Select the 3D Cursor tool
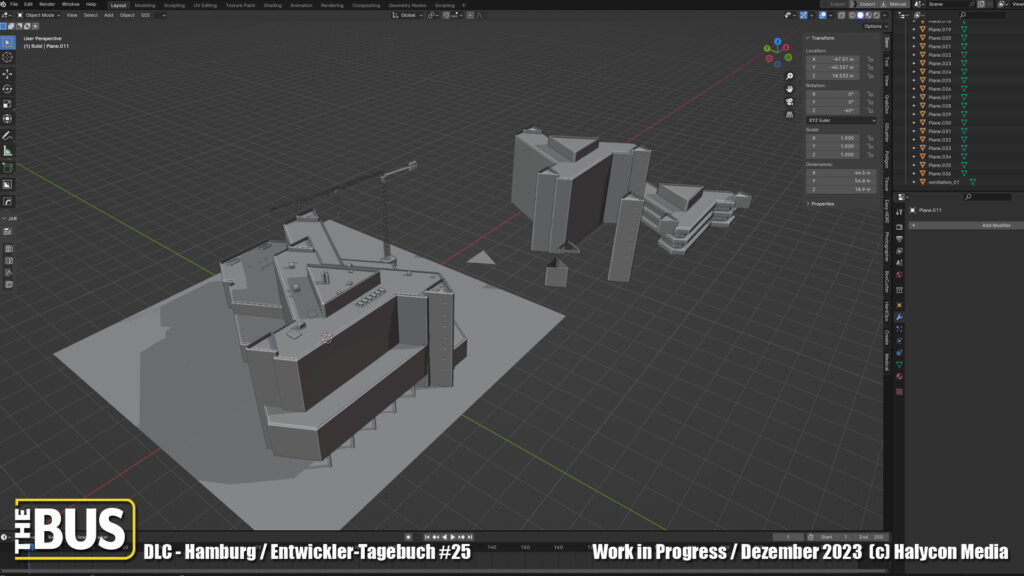The width and height of the screenshot is (1024, 576). click(7, 58)
